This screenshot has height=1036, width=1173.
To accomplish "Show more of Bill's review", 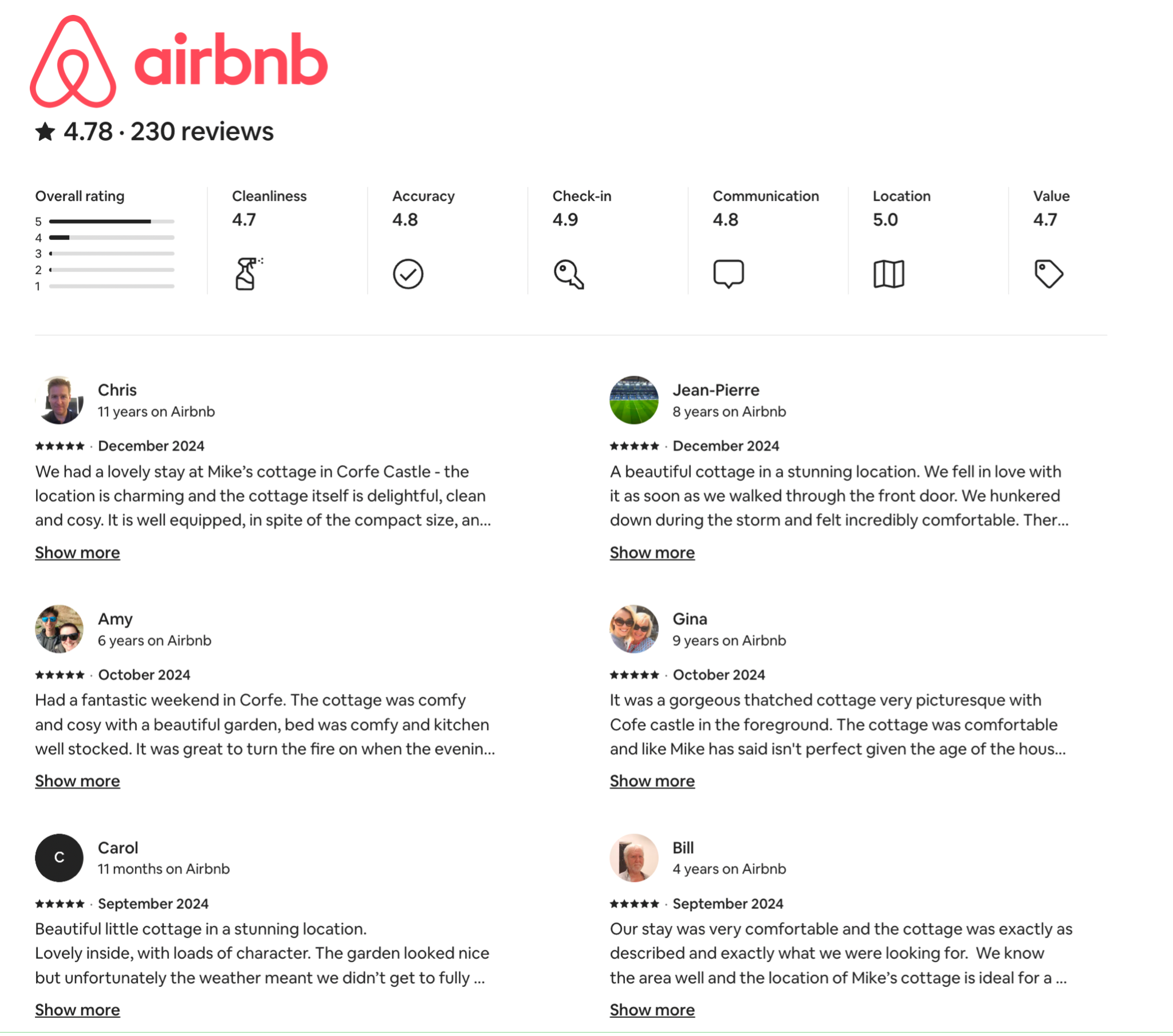I will [652, 1010].
